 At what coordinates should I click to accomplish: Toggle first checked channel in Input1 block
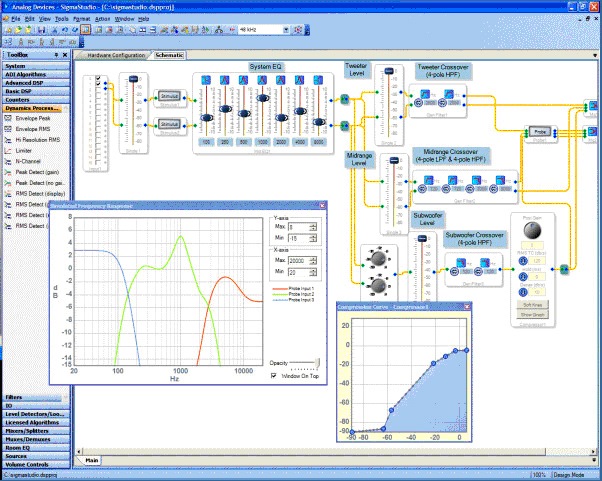click(98, 78)
